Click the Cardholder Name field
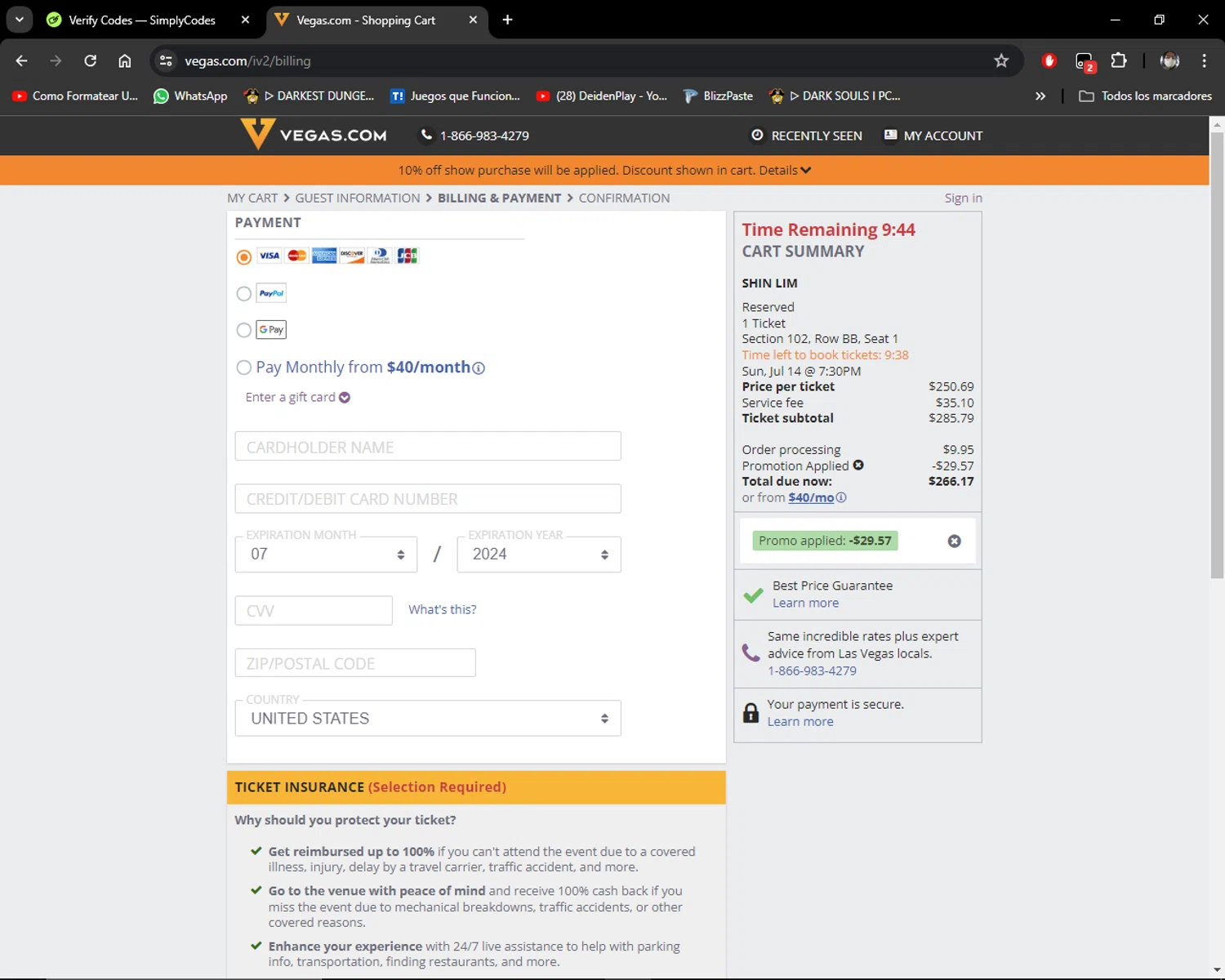 [428, 447]
